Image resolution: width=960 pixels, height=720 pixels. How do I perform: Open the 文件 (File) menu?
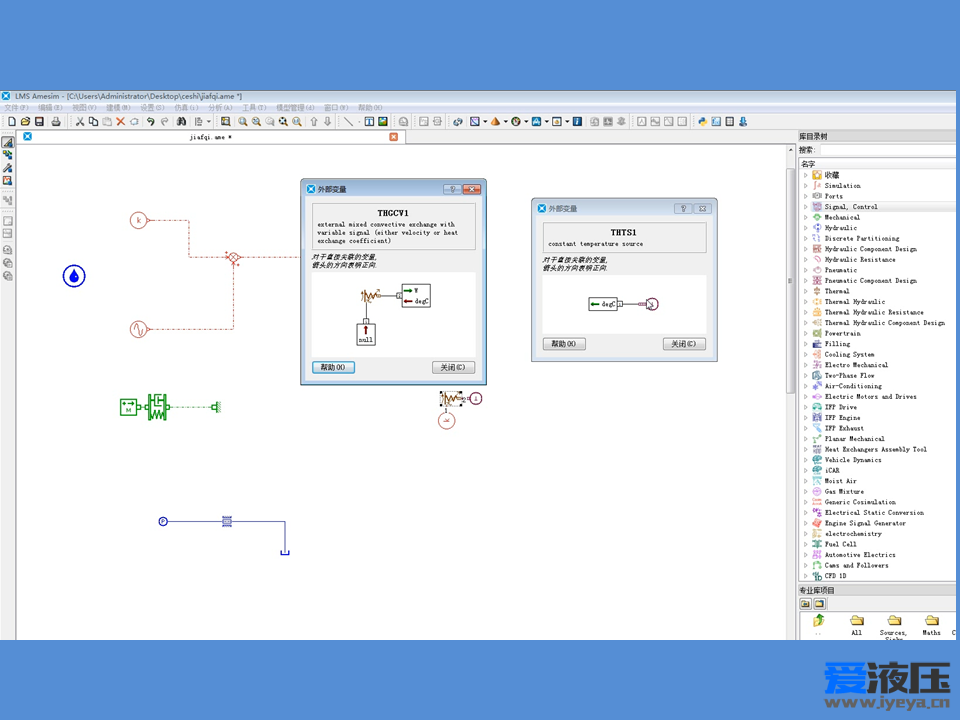(15, 107)
